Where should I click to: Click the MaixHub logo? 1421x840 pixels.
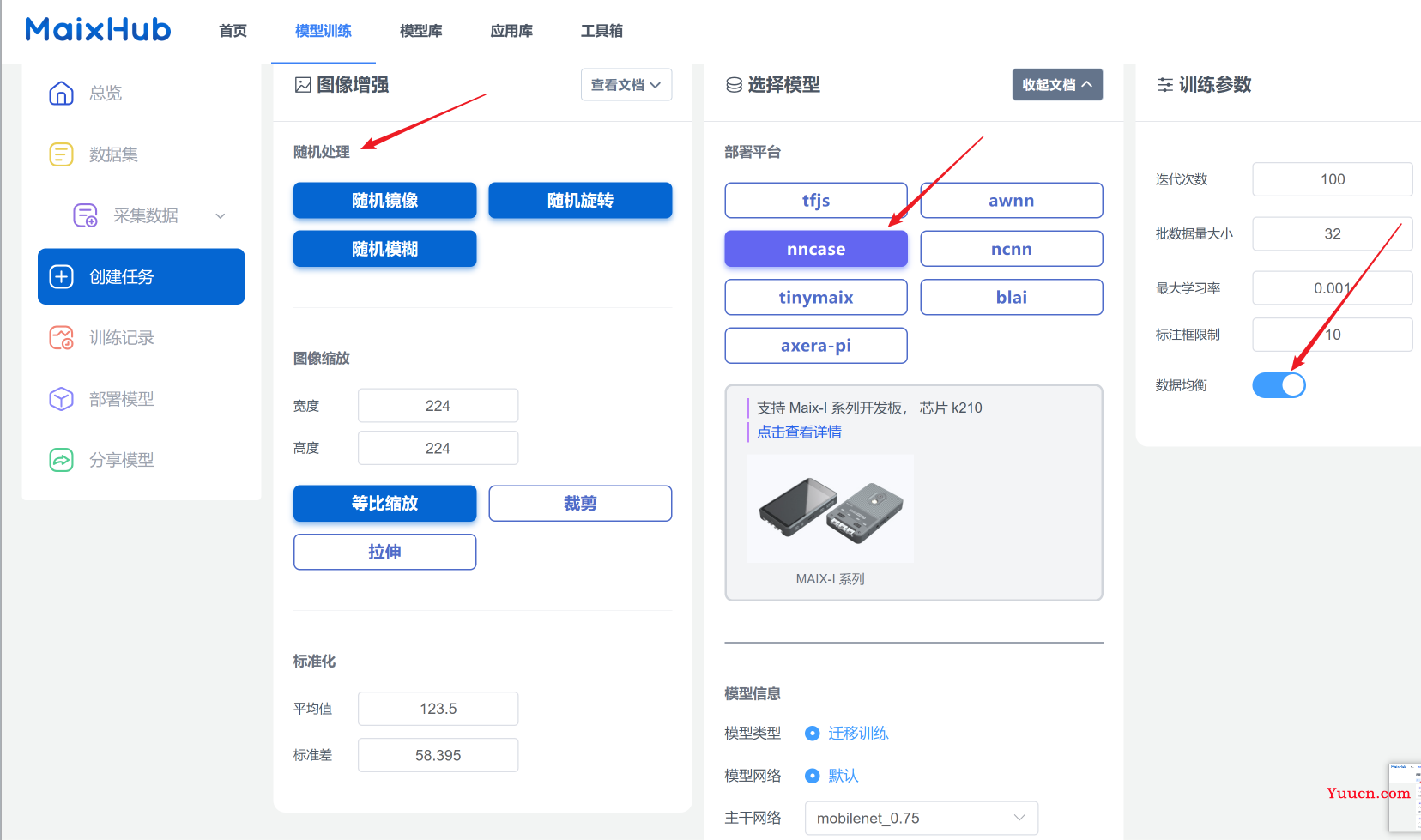tap(98, 30)
